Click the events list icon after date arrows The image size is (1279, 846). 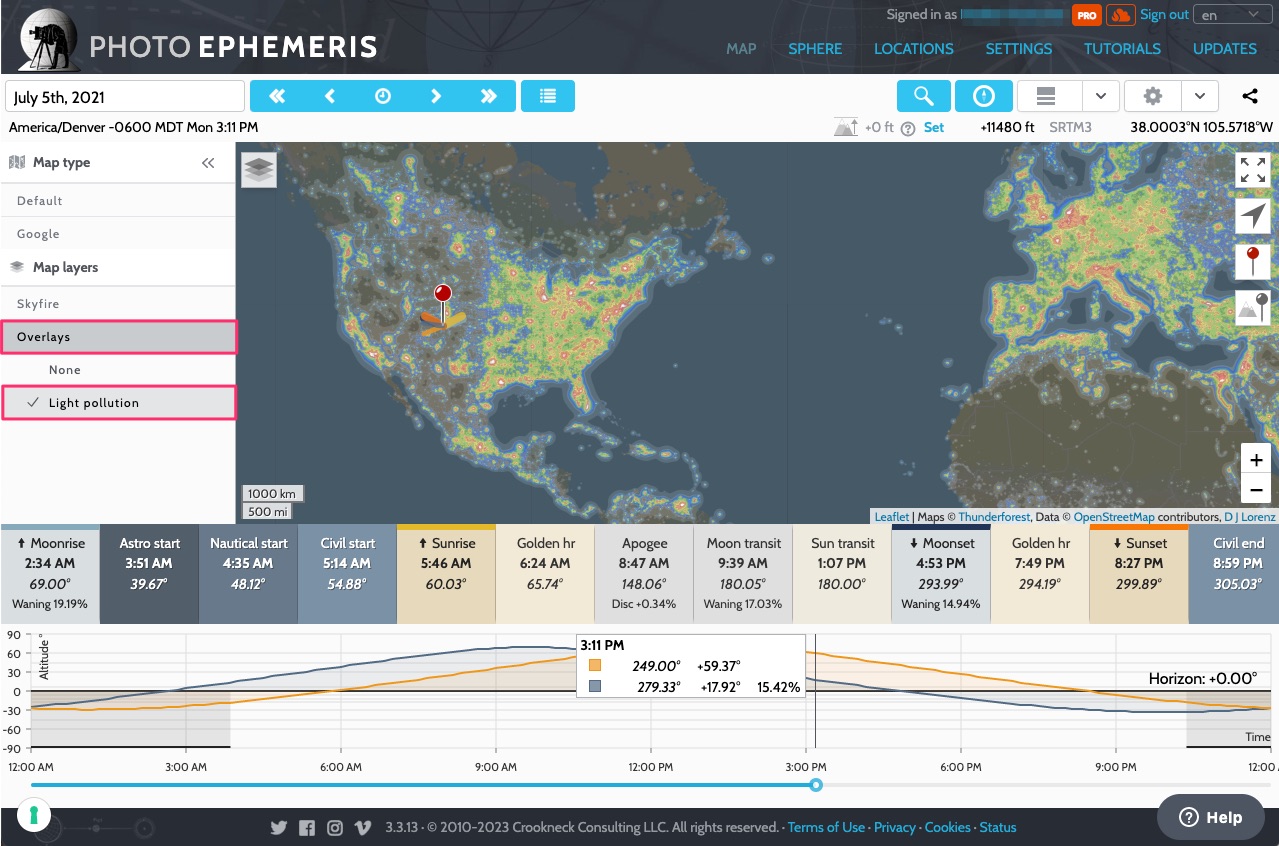[547, 95]
